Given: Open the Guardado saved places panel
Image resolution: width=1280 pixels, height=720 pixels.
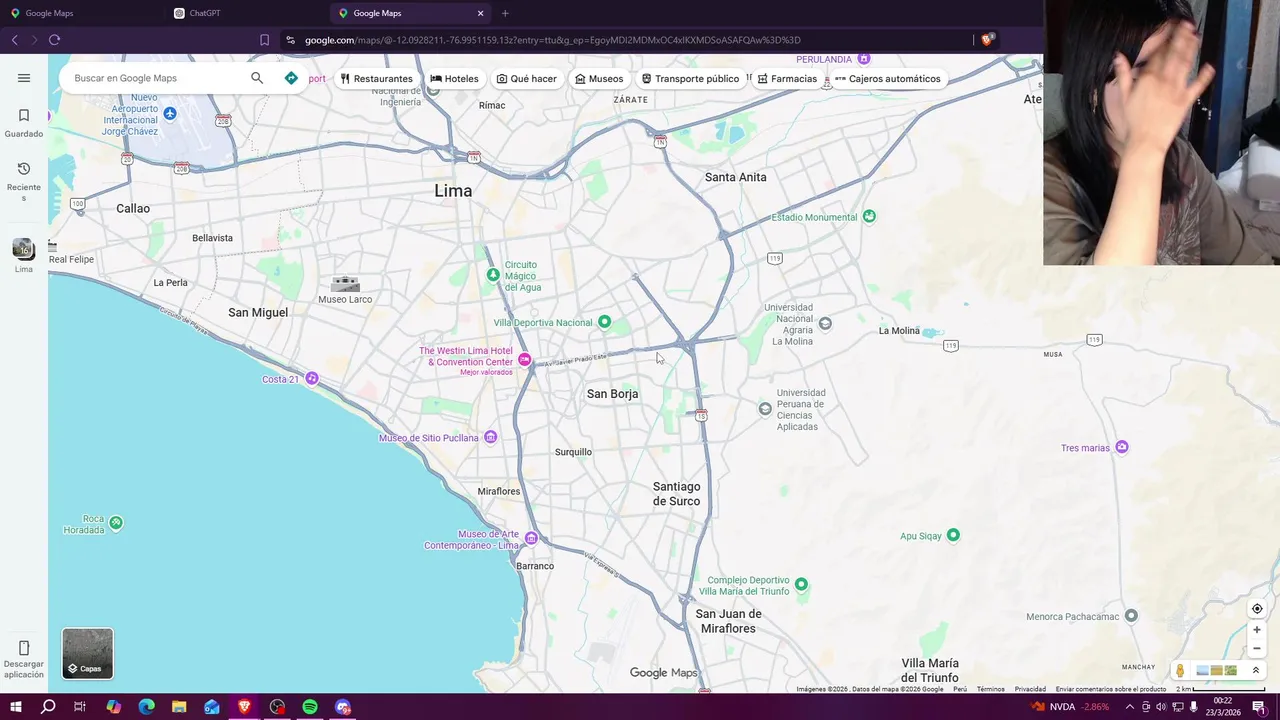Looking at the screenshot, I should (24, 123).
